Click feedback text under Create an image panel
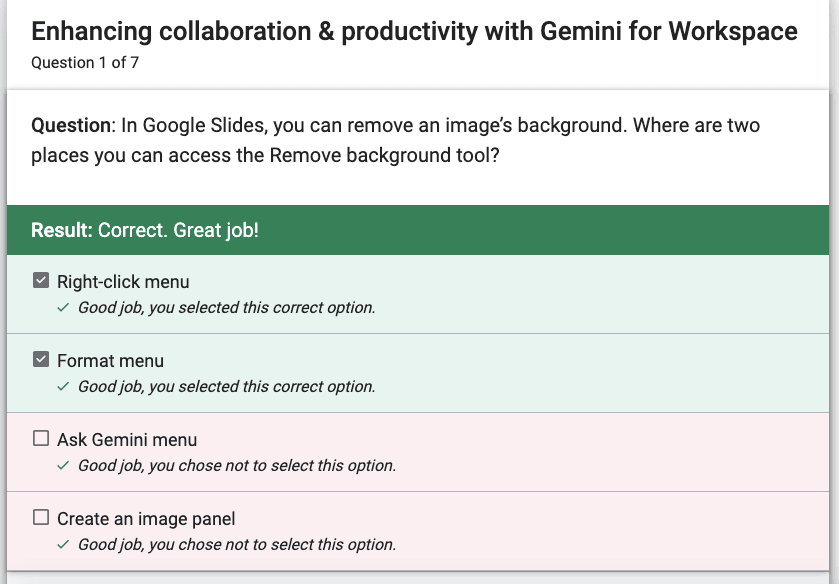This screenshot has height=584, width=839. click(x=237, y=544)
